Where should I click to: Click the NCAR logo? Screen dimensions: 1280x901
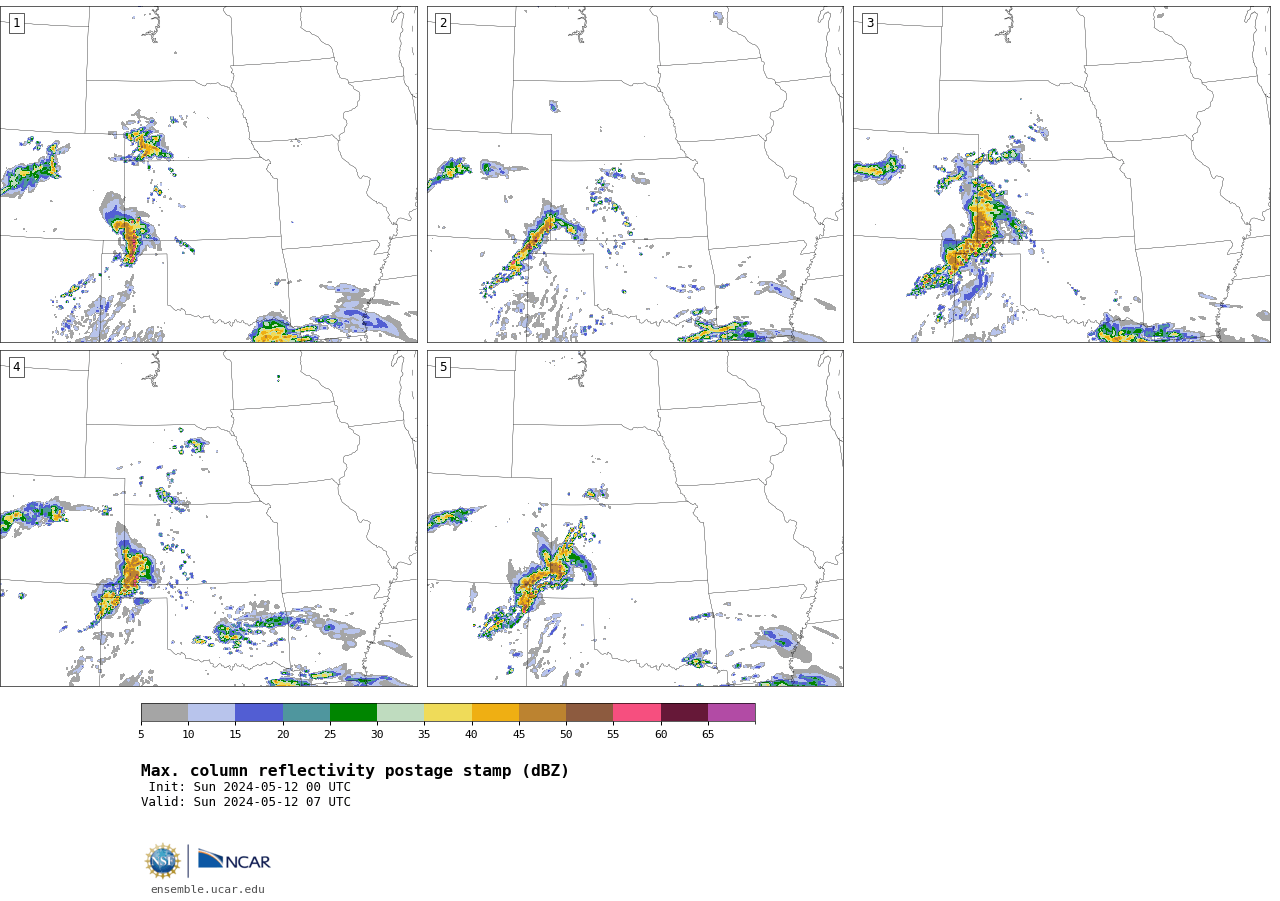click(234, 860)
